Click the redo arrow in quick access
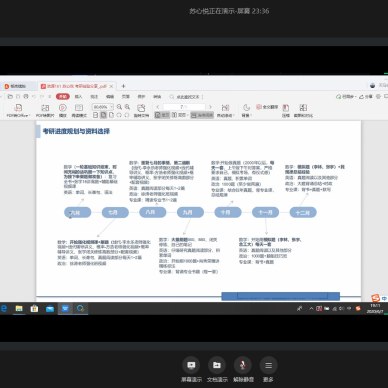The image size is (388, 388). [42, 97]
